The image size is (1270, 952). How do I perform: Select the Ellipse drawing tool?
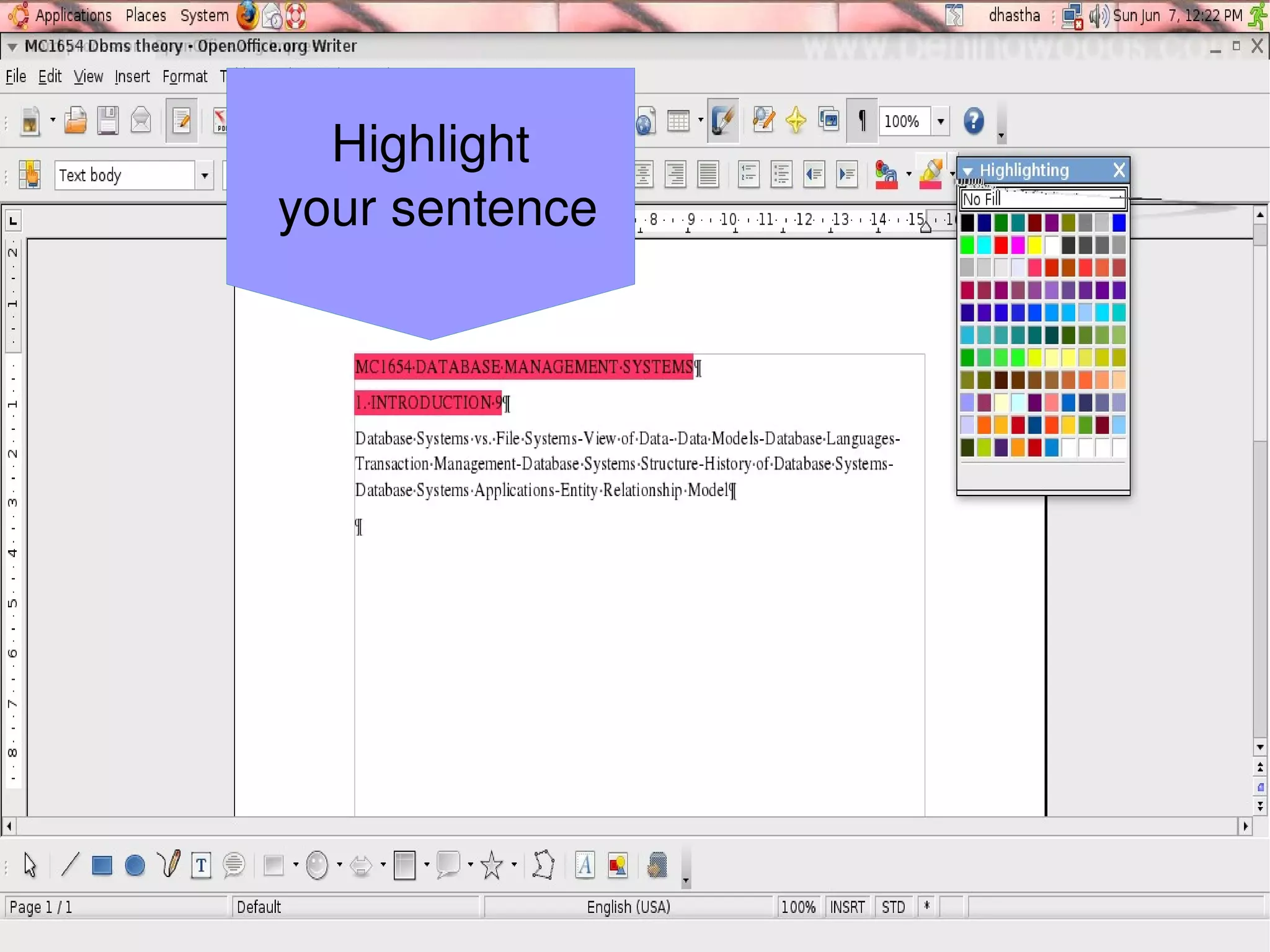point(135,865)
